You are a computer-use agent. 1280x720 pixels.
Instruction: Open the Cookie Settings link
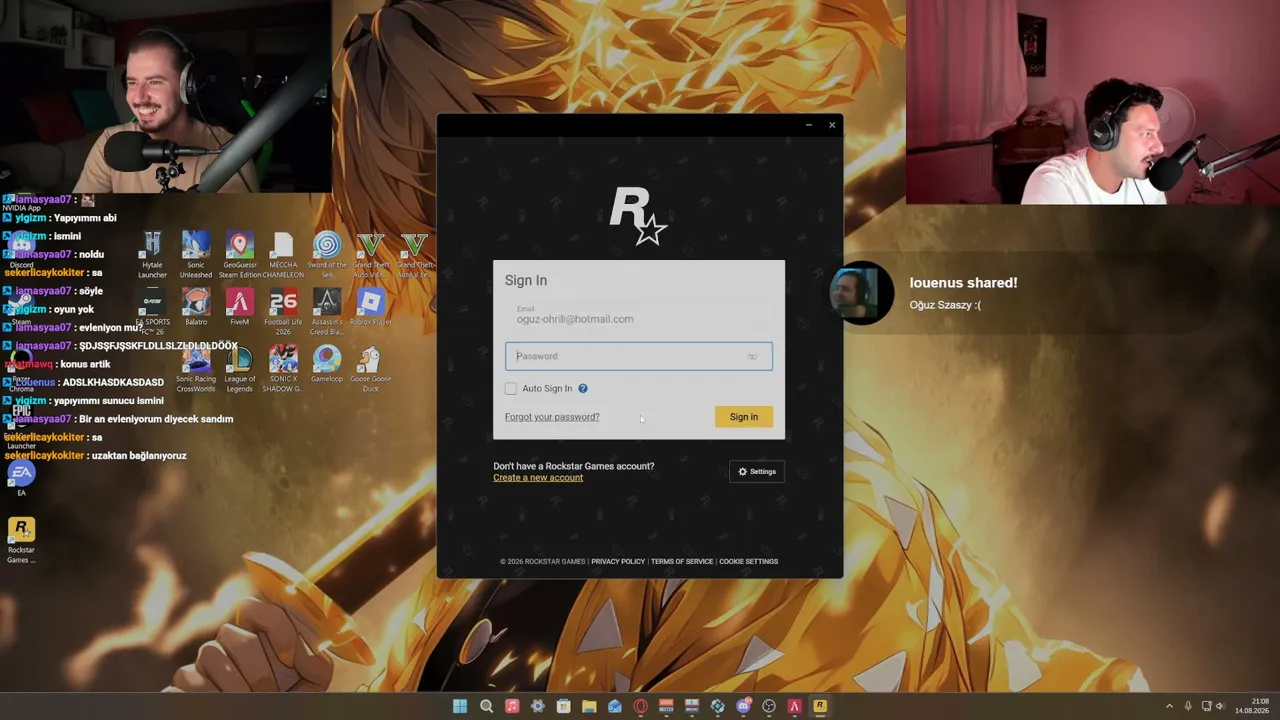coord(748,562)
